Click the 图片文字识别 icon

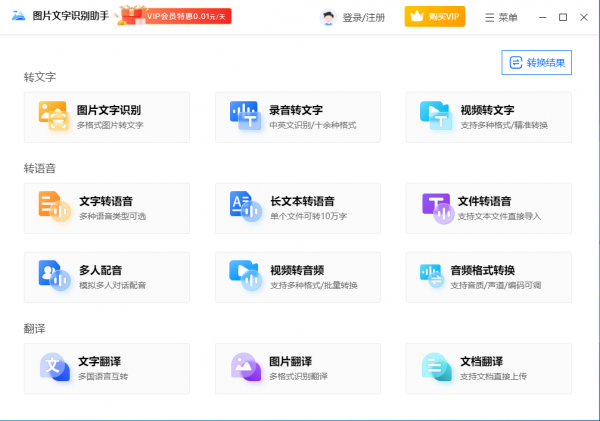click(x=53, y=117)
